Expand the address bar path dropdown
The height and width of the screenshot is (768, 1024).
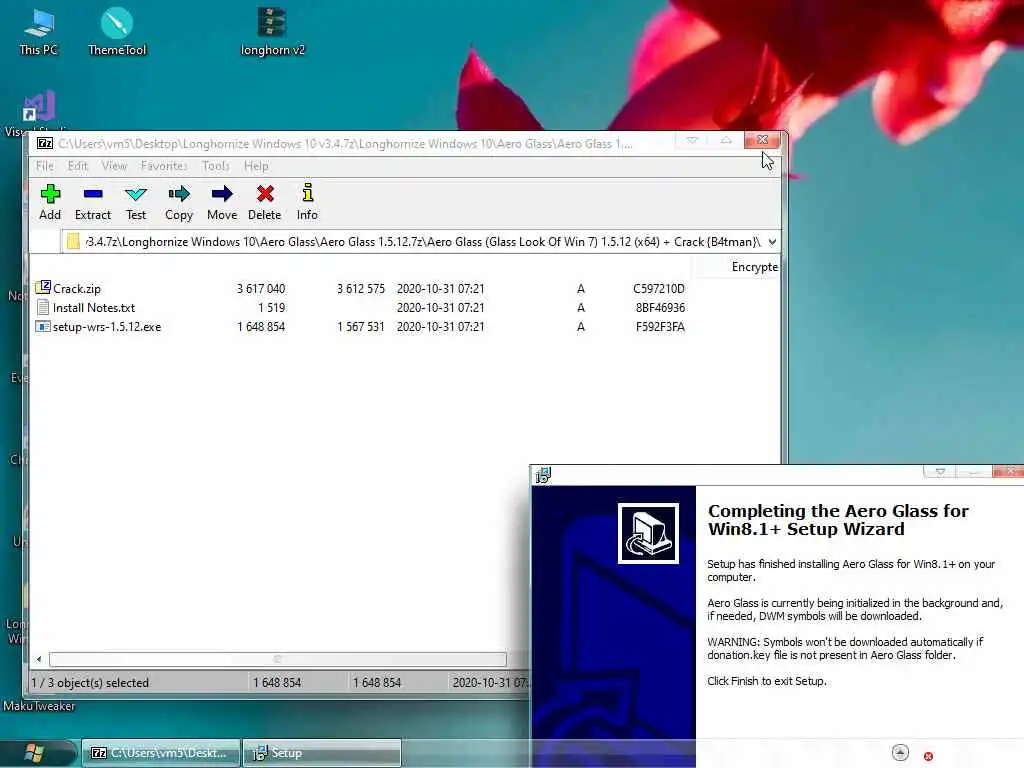pyautogui.click(x=773, y=242)
